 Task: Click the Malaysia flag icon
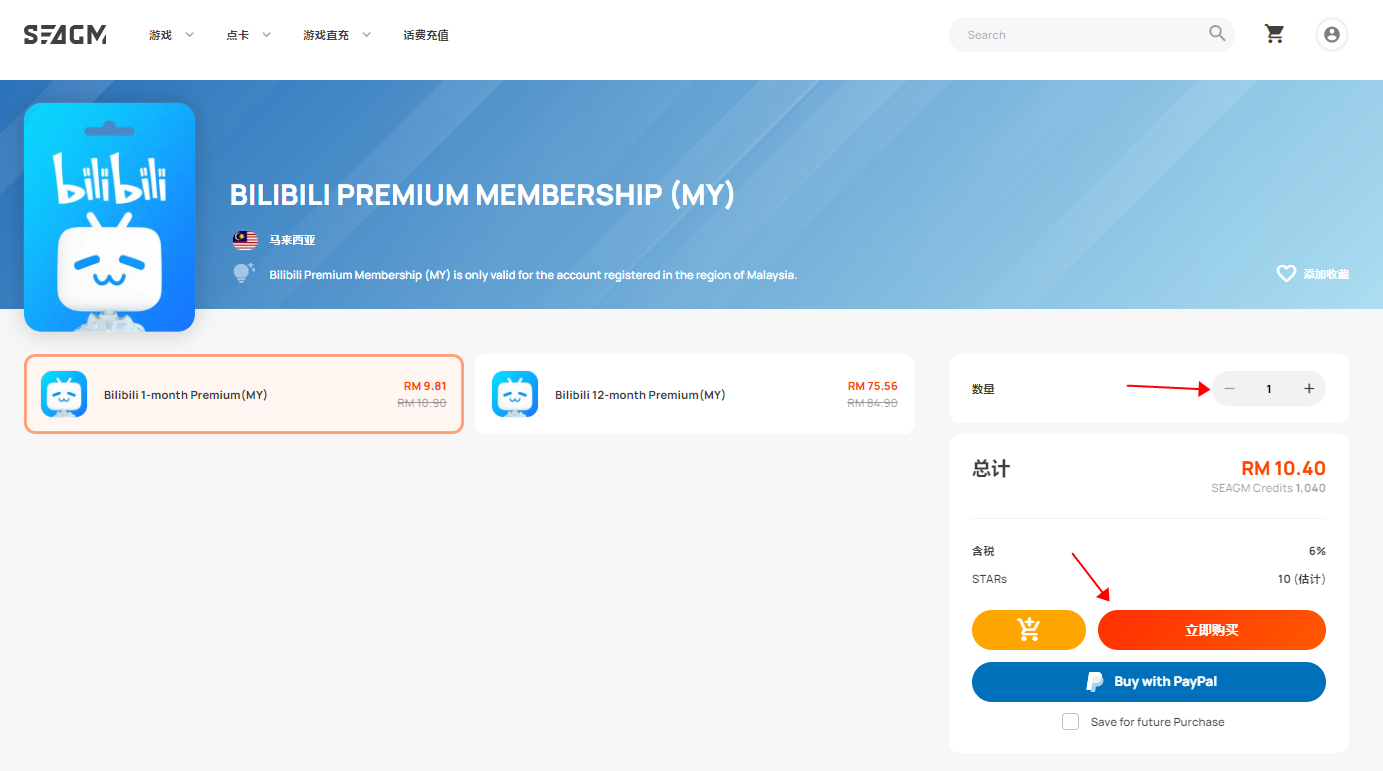tap(245, 240)
